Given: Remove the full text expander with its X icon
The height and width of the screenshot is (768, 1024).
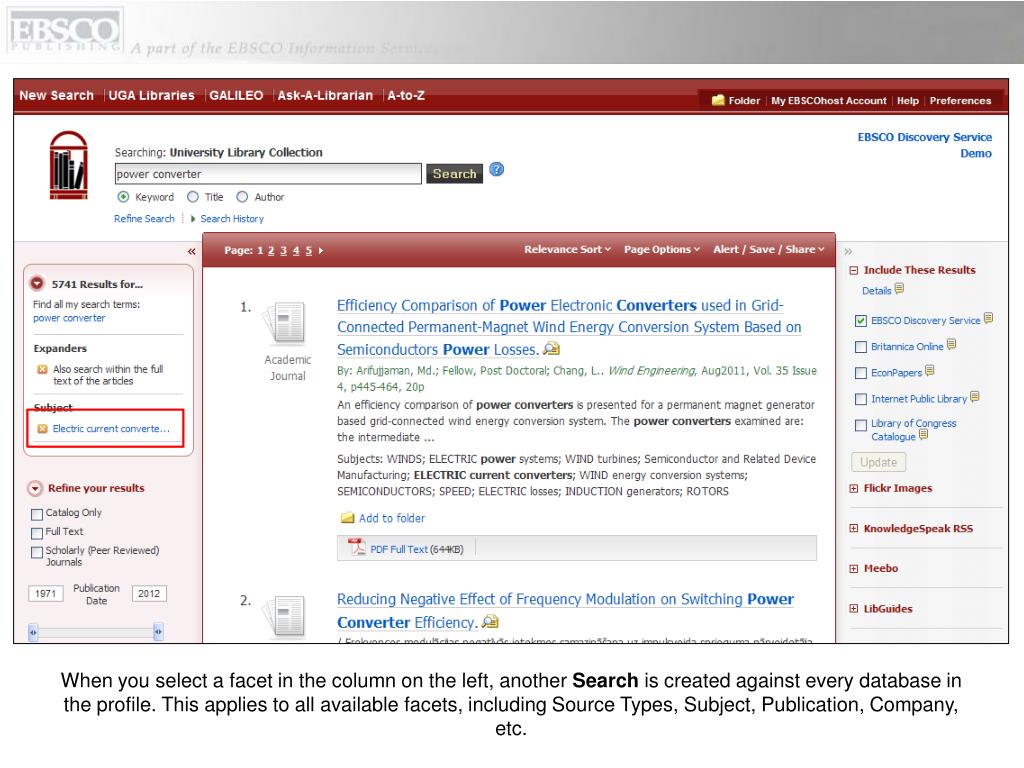Looking at the screenshot, I should (x=42, y=369).
